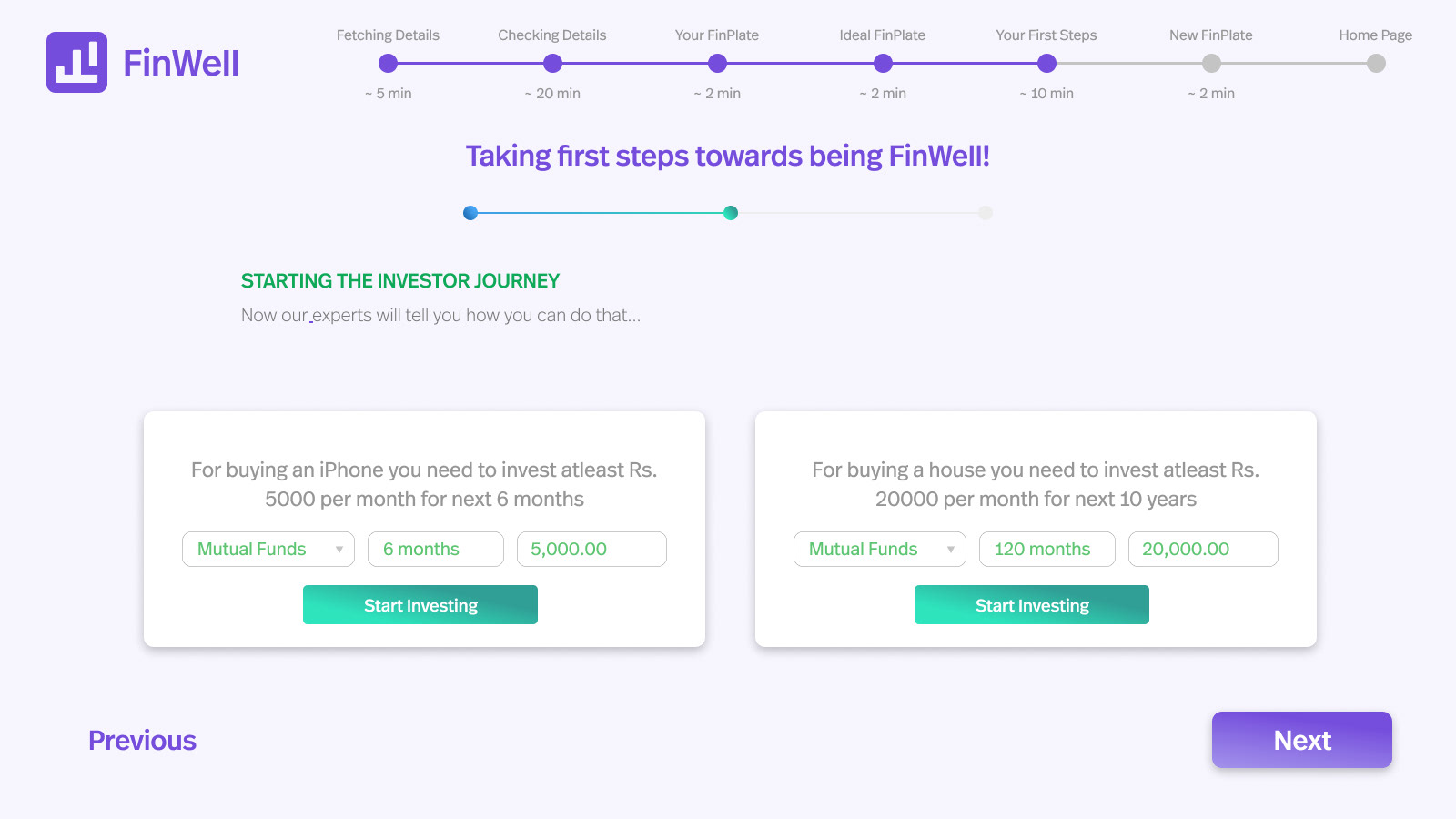Edit the 20,000.00 amount field

[x=1203, y=549]
